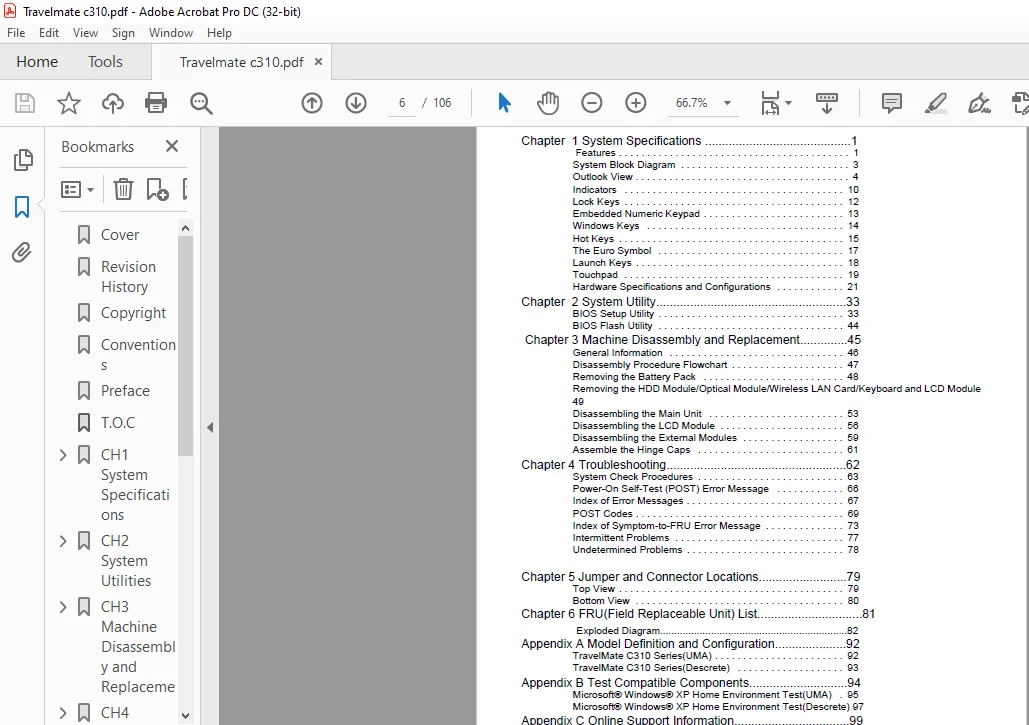
Task: Zoom in with the plus button
Action: tap(635, 103)
